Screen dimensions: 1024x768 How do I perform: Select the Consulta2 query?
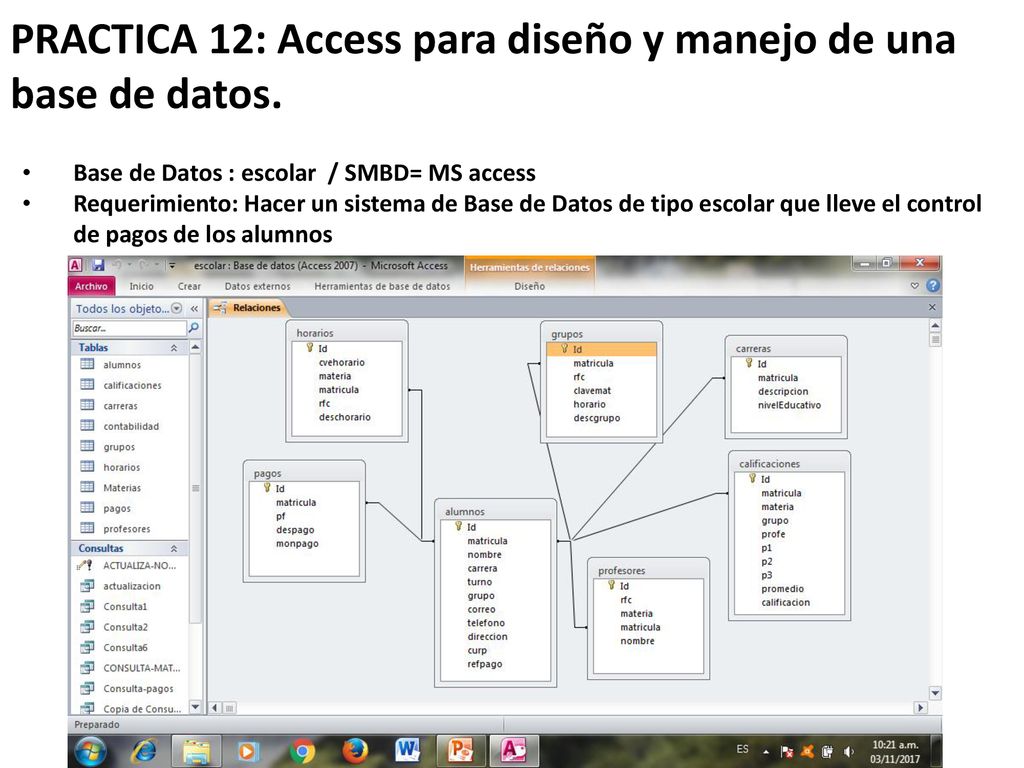125,627
